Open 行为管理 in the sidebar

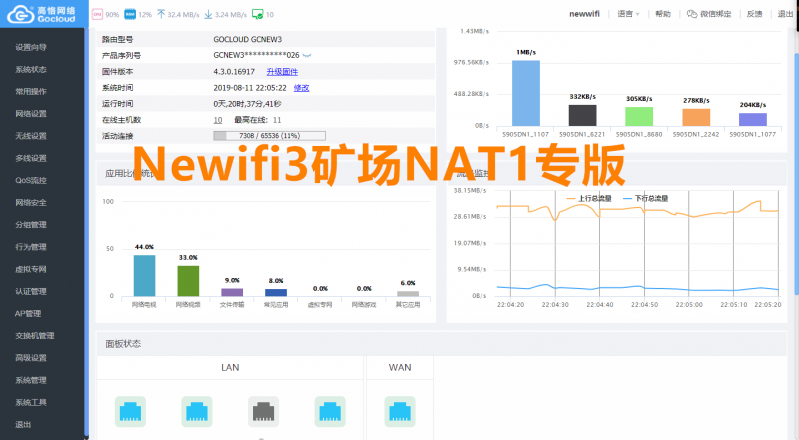[31, 247]
